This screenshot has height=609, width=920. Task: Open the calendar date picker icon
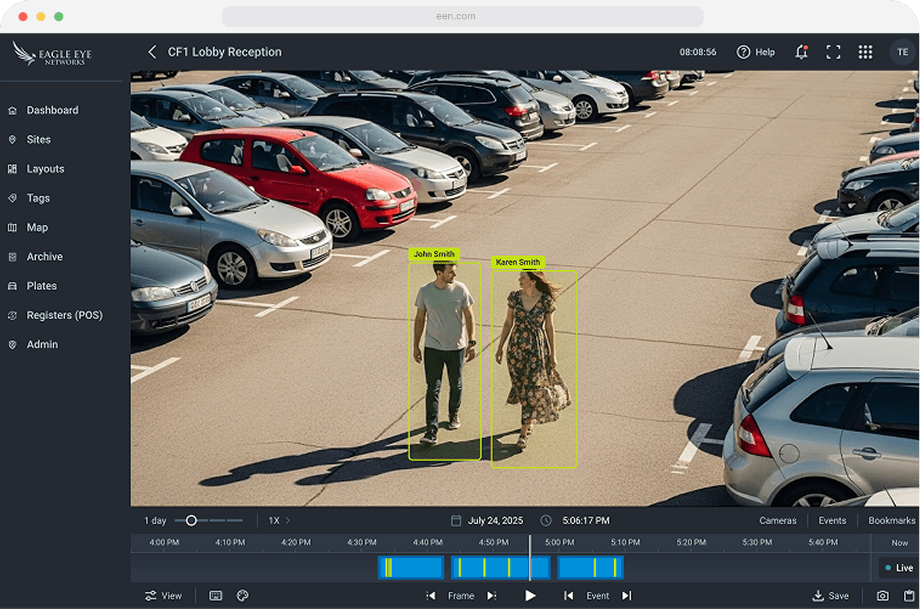point(456,520)
